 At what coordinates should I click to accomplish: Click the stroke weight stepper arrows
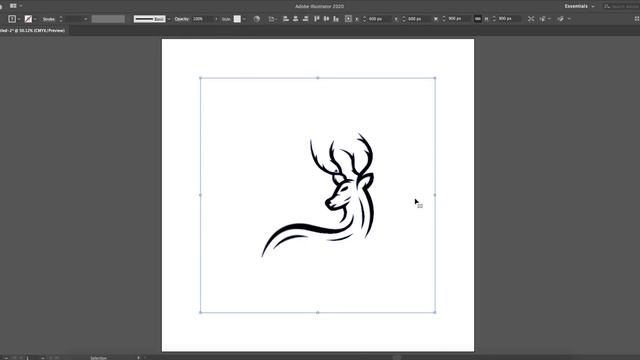(x=61, y=19)
